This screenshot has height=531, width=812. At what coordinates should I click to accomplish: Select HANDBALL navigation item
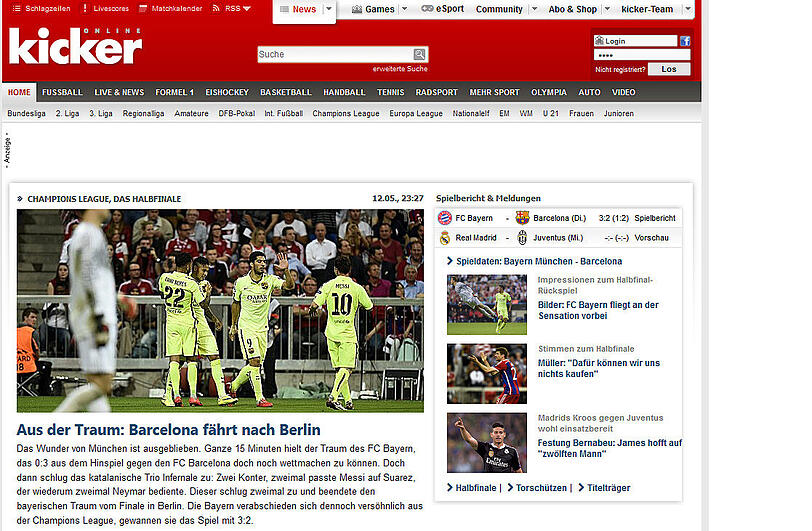(344, 92)
